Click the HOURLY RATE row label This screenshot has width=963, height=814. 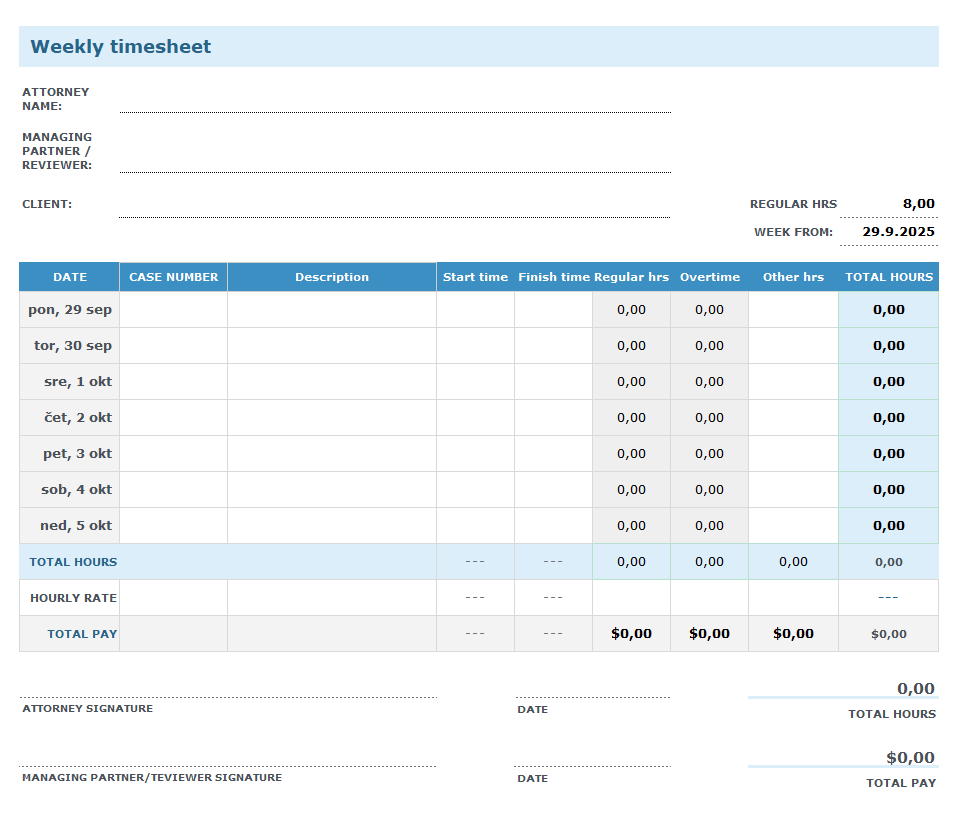tap(73, 598)
